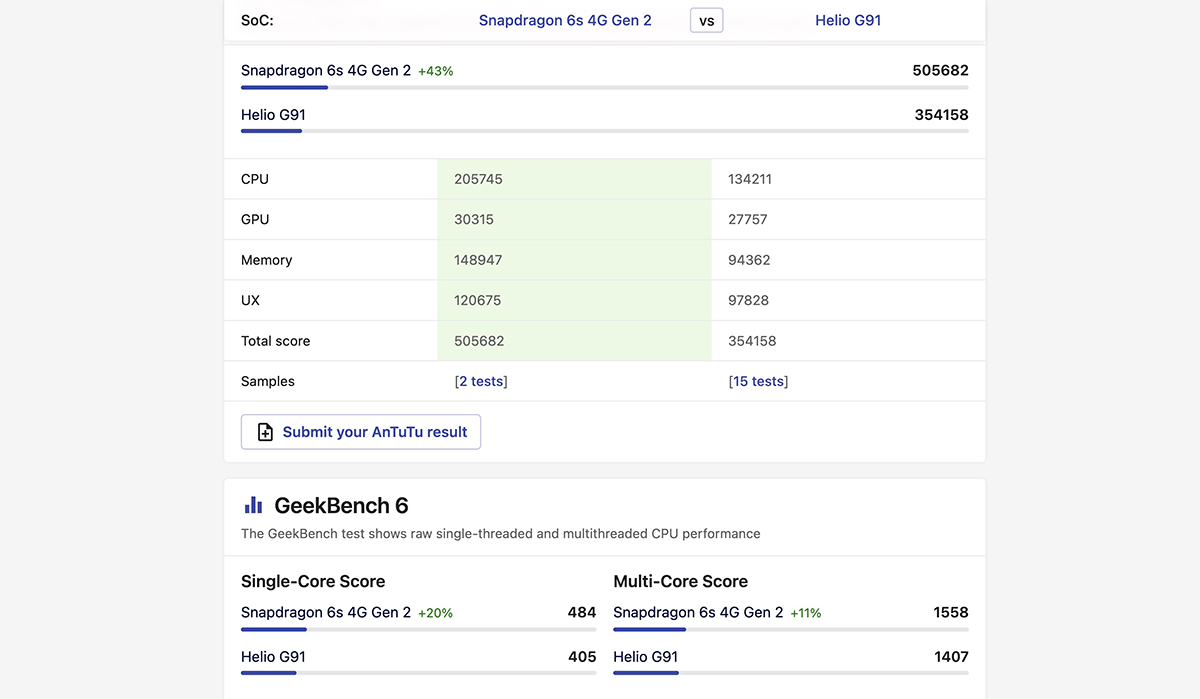Click the Snapdragon multi-core score bar
This screenshot has width=1200, height=699.
pos(791,629)
